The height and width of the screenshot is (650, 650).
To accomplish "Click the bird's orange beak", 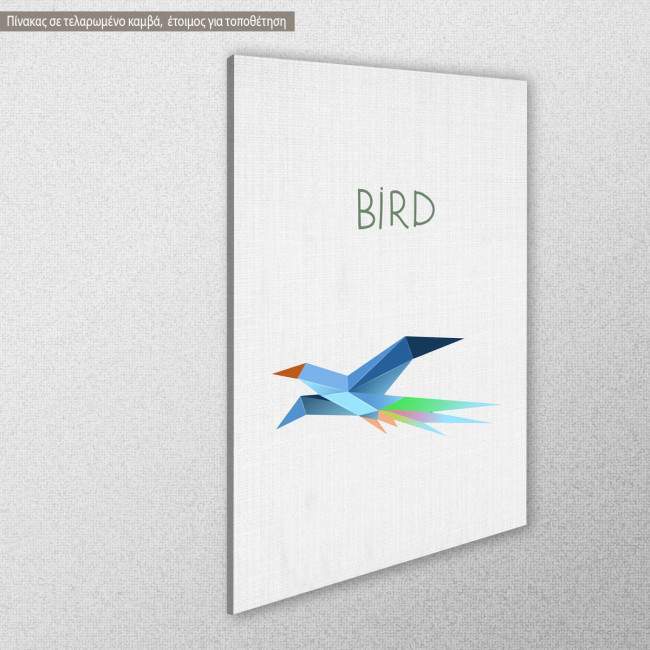I will pyautogui.click(x=288, y=371).
